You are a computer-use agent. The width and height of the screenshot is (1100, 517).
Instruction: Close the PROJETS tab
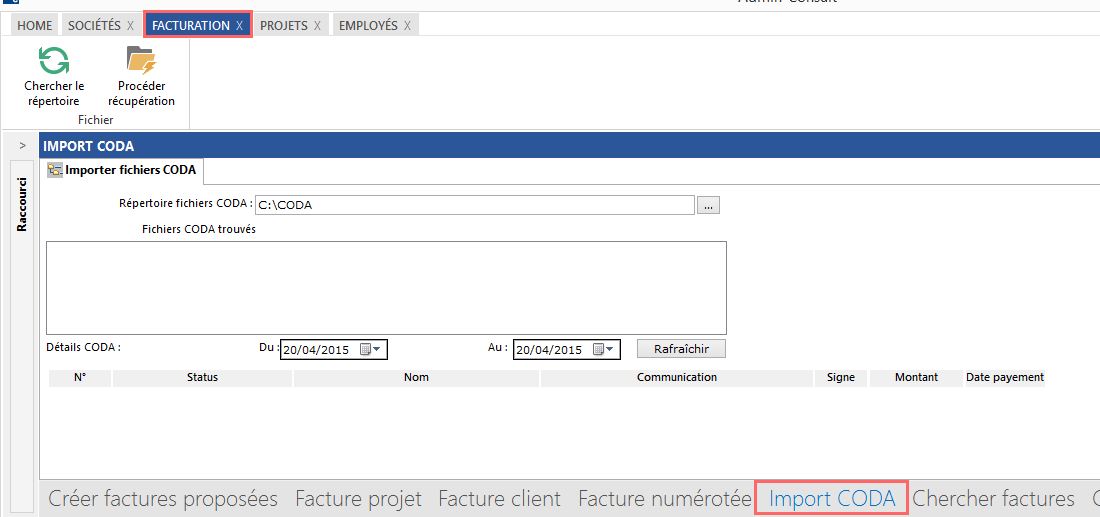pos(317,26)
